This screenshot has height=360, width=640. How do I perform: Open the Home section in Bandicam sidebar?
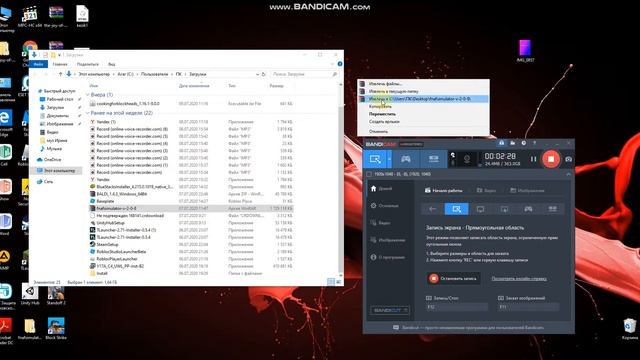[x=382, y=189]
